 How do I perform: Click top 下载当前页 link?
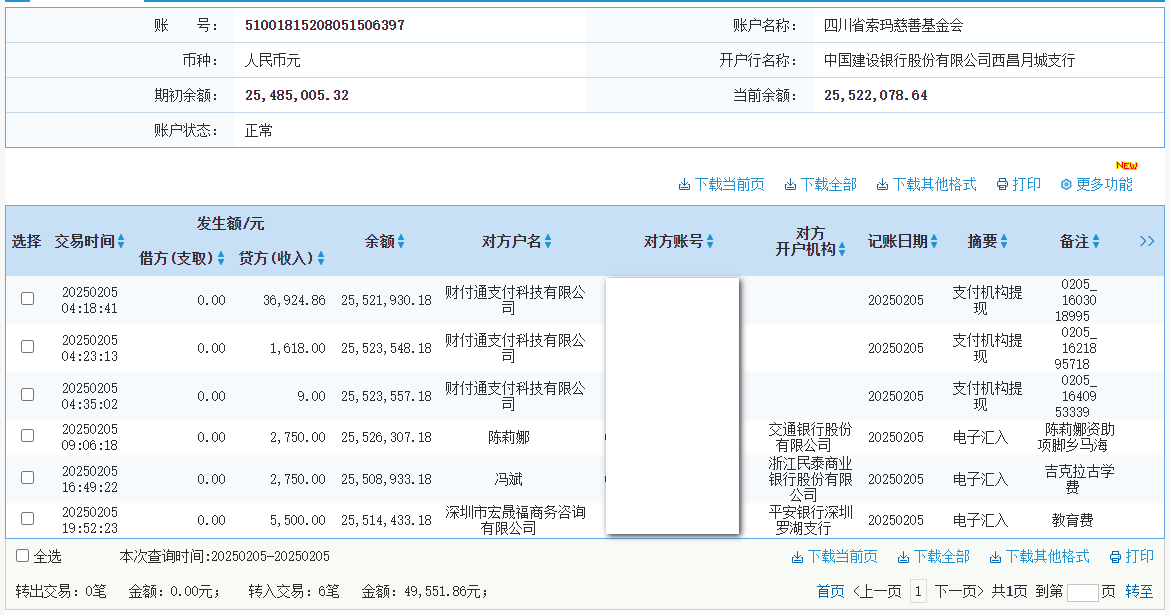click(729, 184)
